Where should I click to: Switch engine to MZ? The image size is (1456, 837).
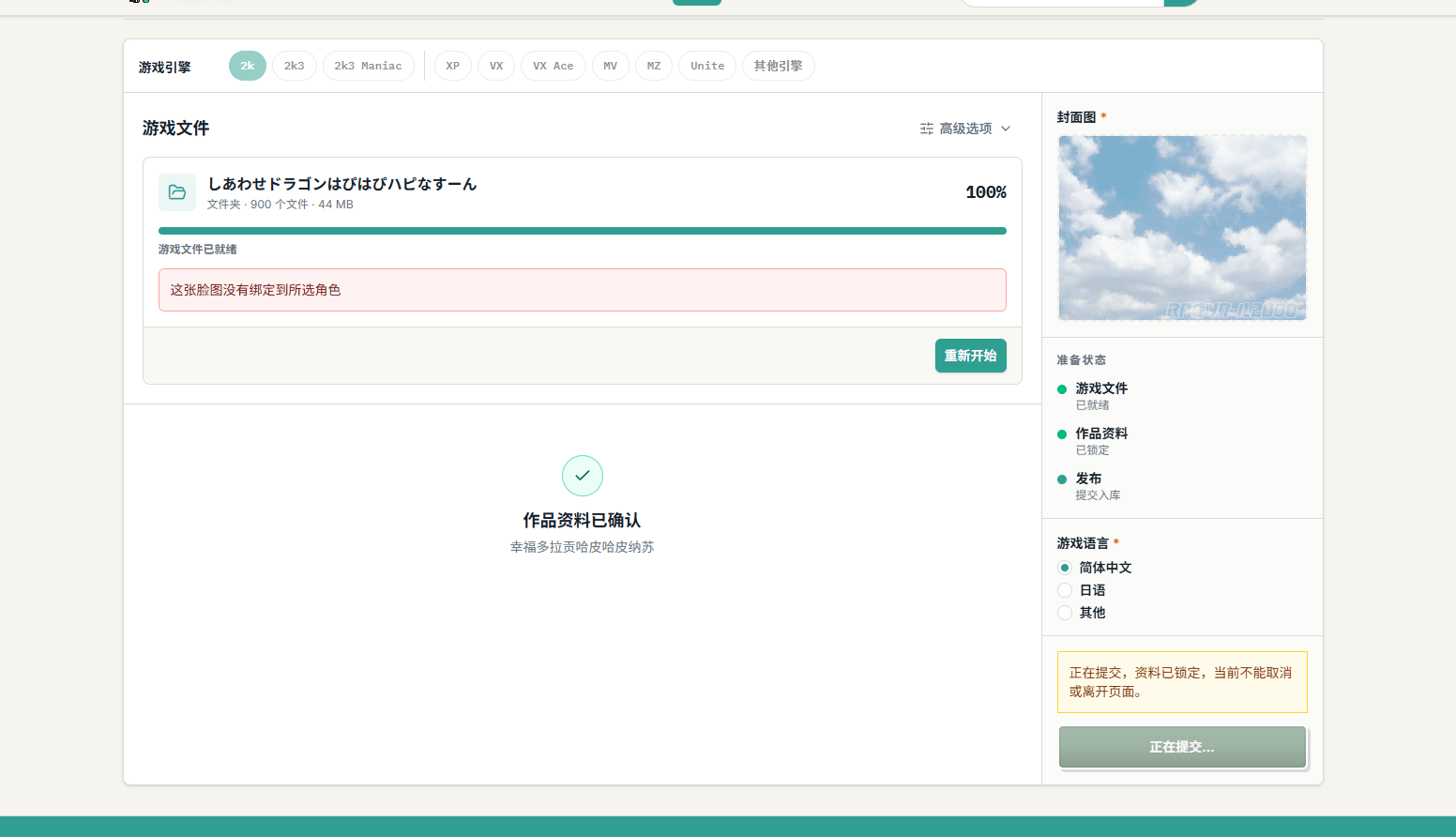654,66
